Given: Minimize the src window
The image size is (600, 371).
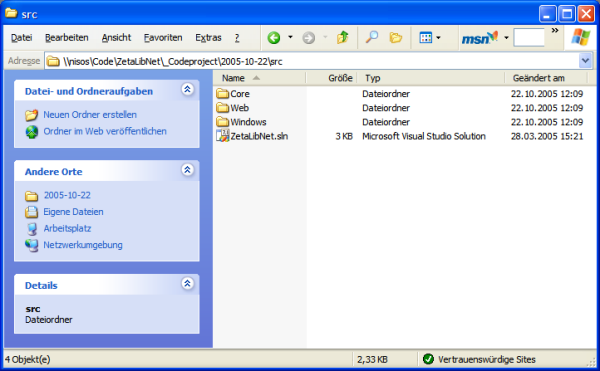Looking at the screenshot, I should (548, 14).
